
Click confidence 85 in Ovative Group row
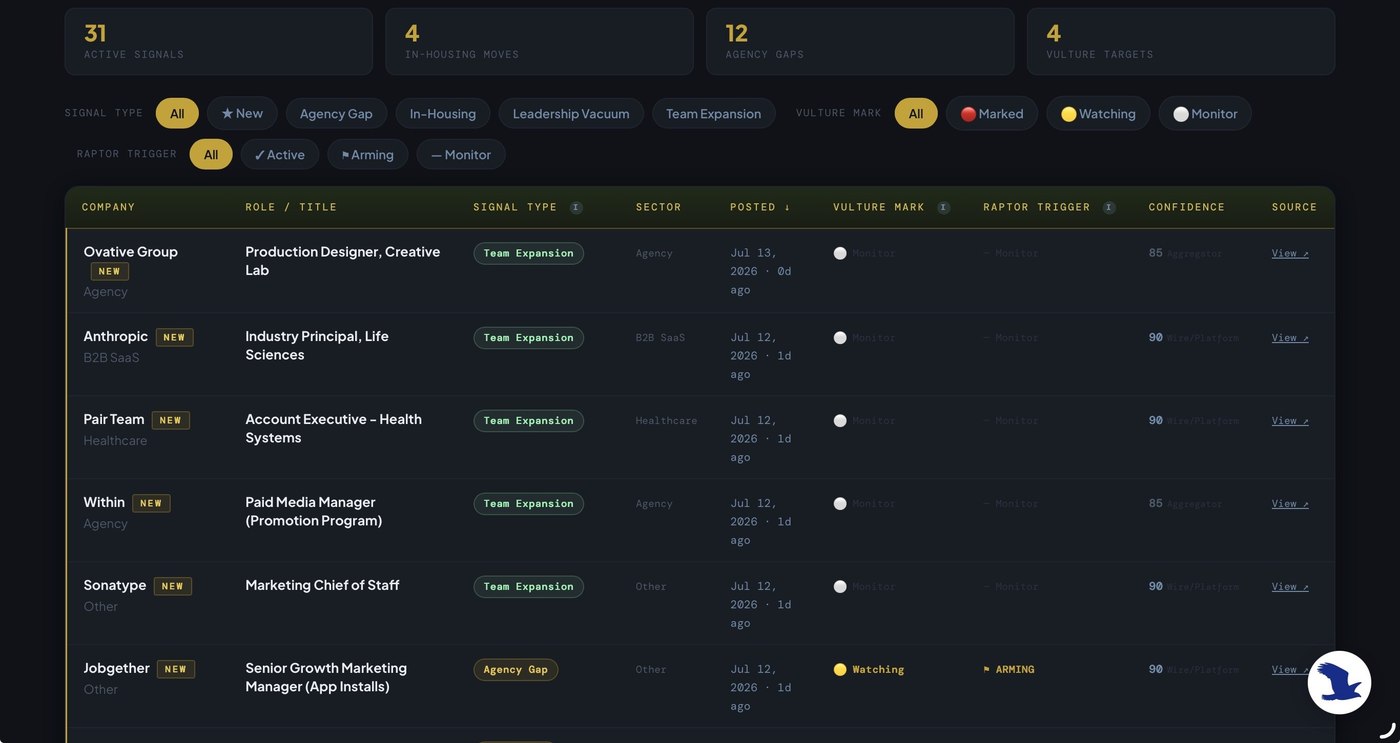point(1155,253)
